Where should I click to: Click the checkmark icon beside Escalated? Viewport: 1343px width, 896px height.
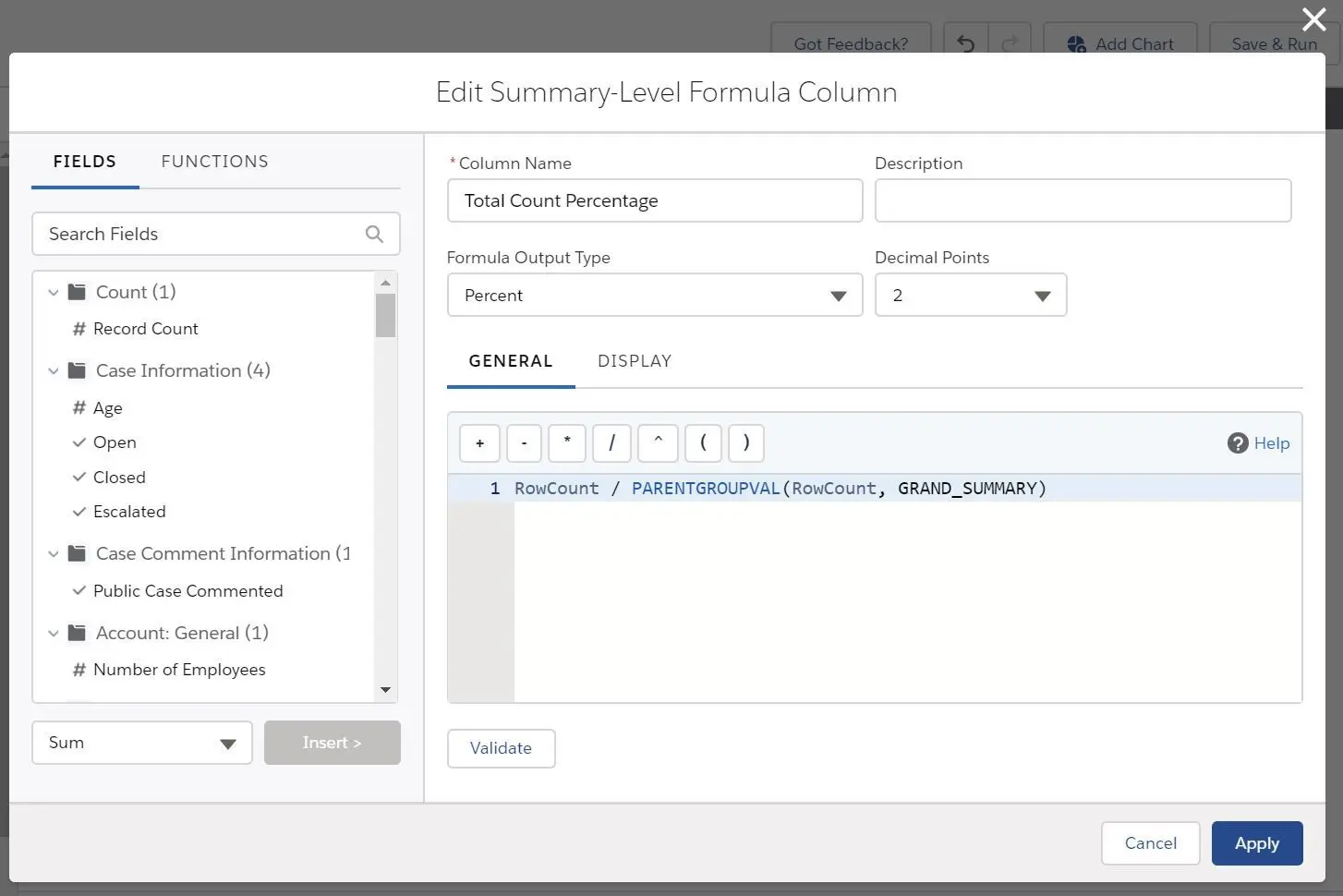79,512
